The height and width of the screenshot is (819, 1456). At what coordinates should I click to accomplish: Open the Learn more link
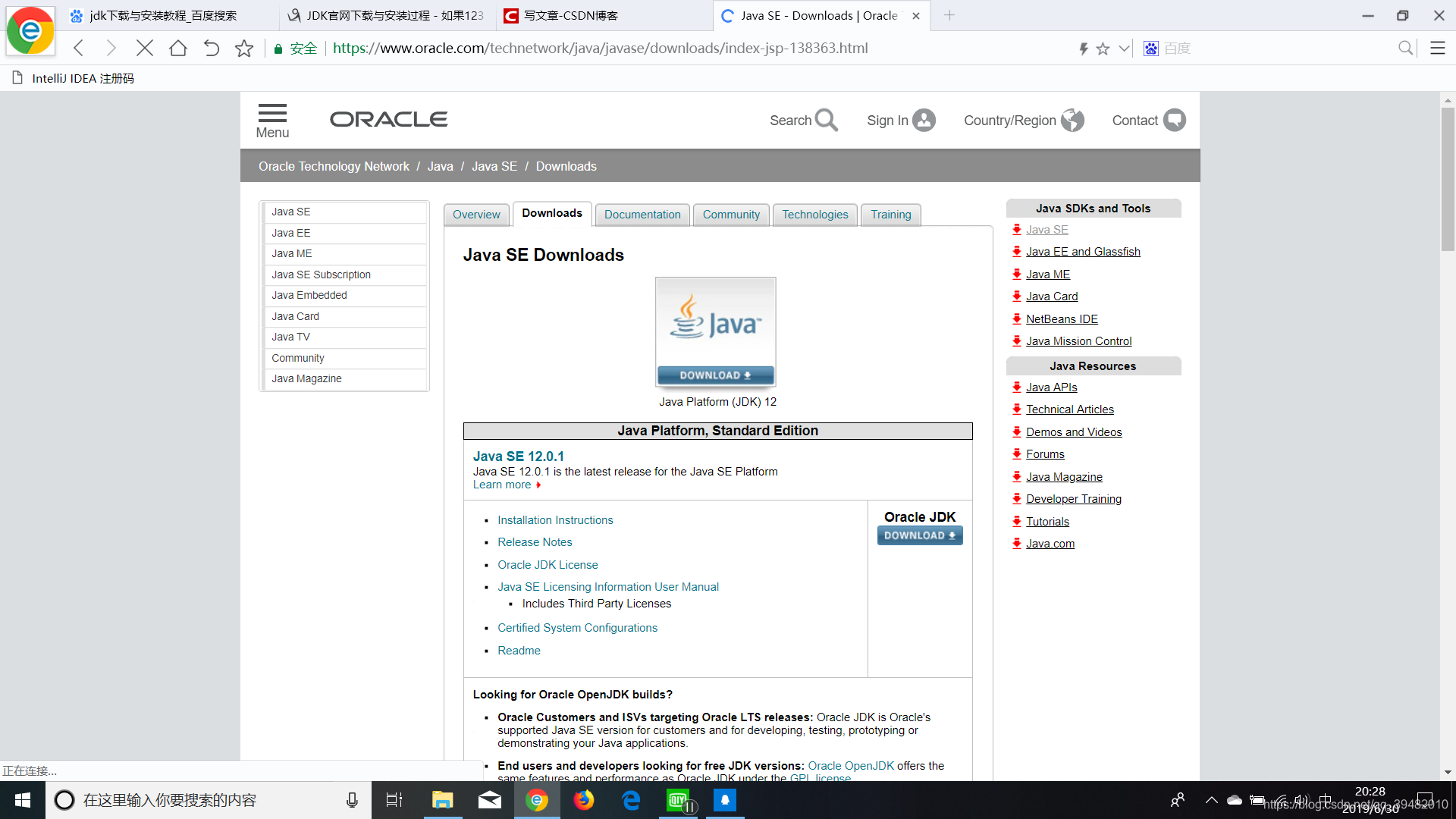tap(507, 485)
